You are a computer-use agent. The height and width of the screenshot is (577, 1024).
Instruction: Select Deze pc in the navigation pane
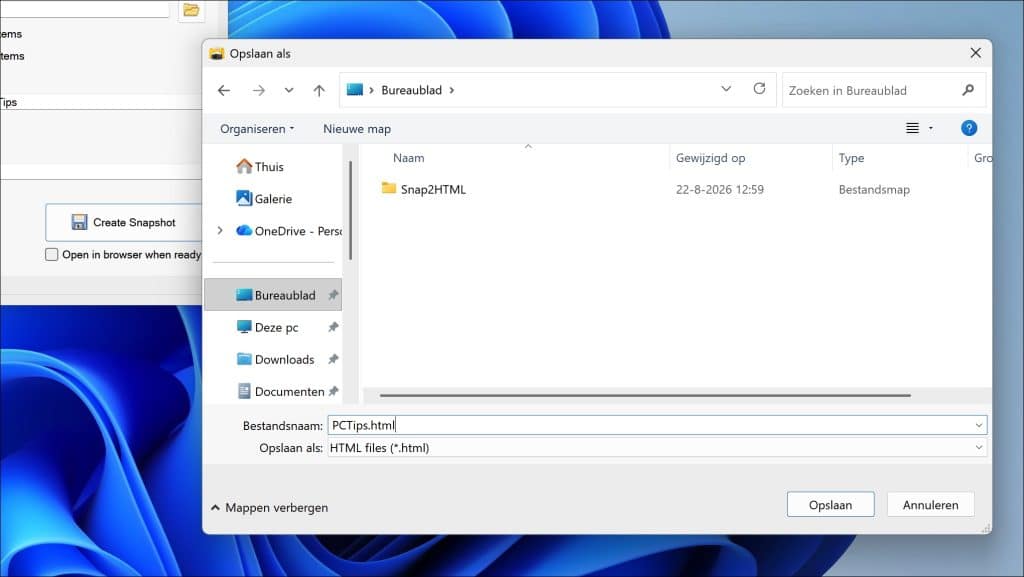(267, 327)
